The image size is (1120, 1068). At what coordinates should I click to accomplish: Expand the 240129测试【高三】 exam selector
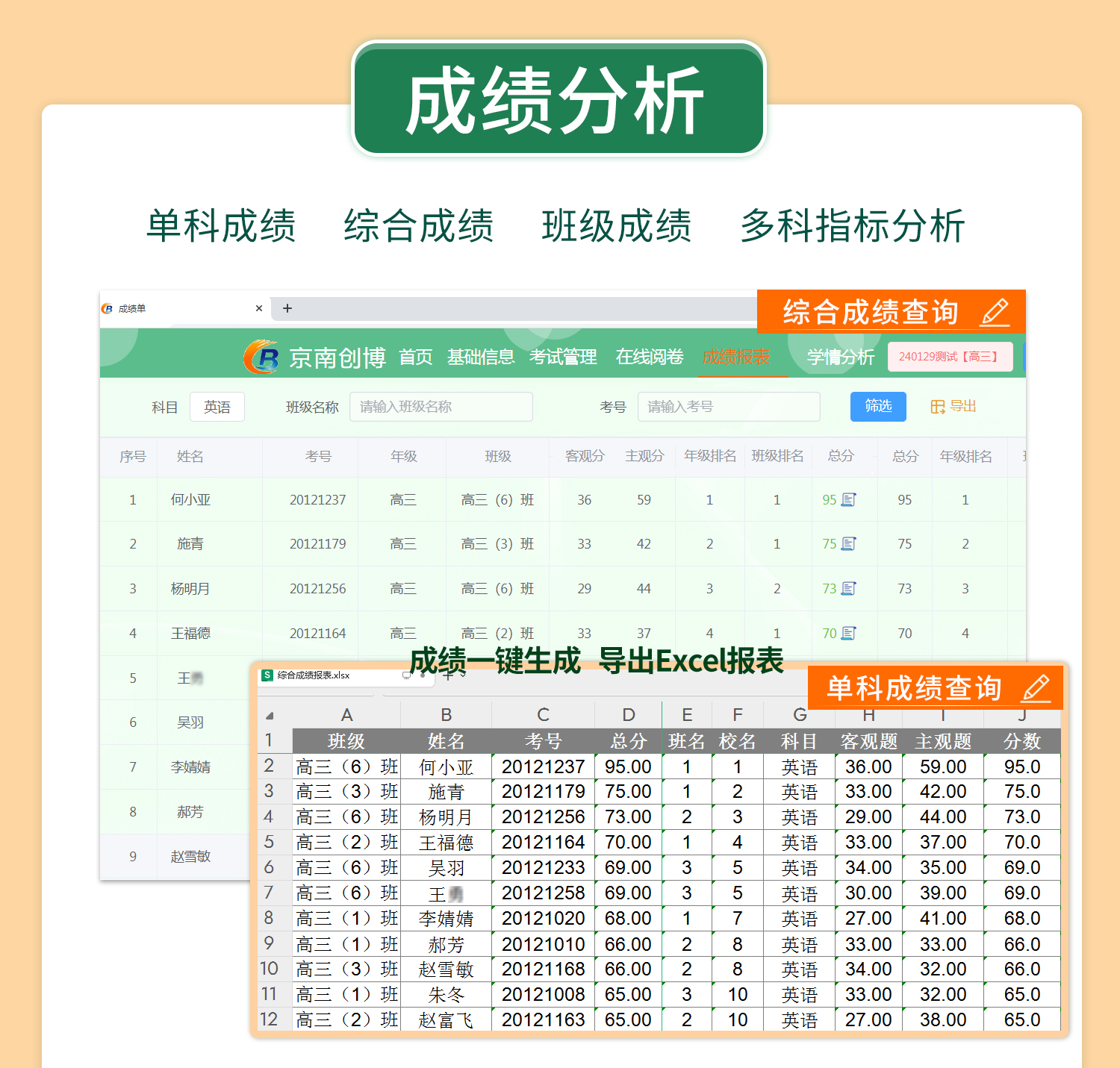click(950, 357)
